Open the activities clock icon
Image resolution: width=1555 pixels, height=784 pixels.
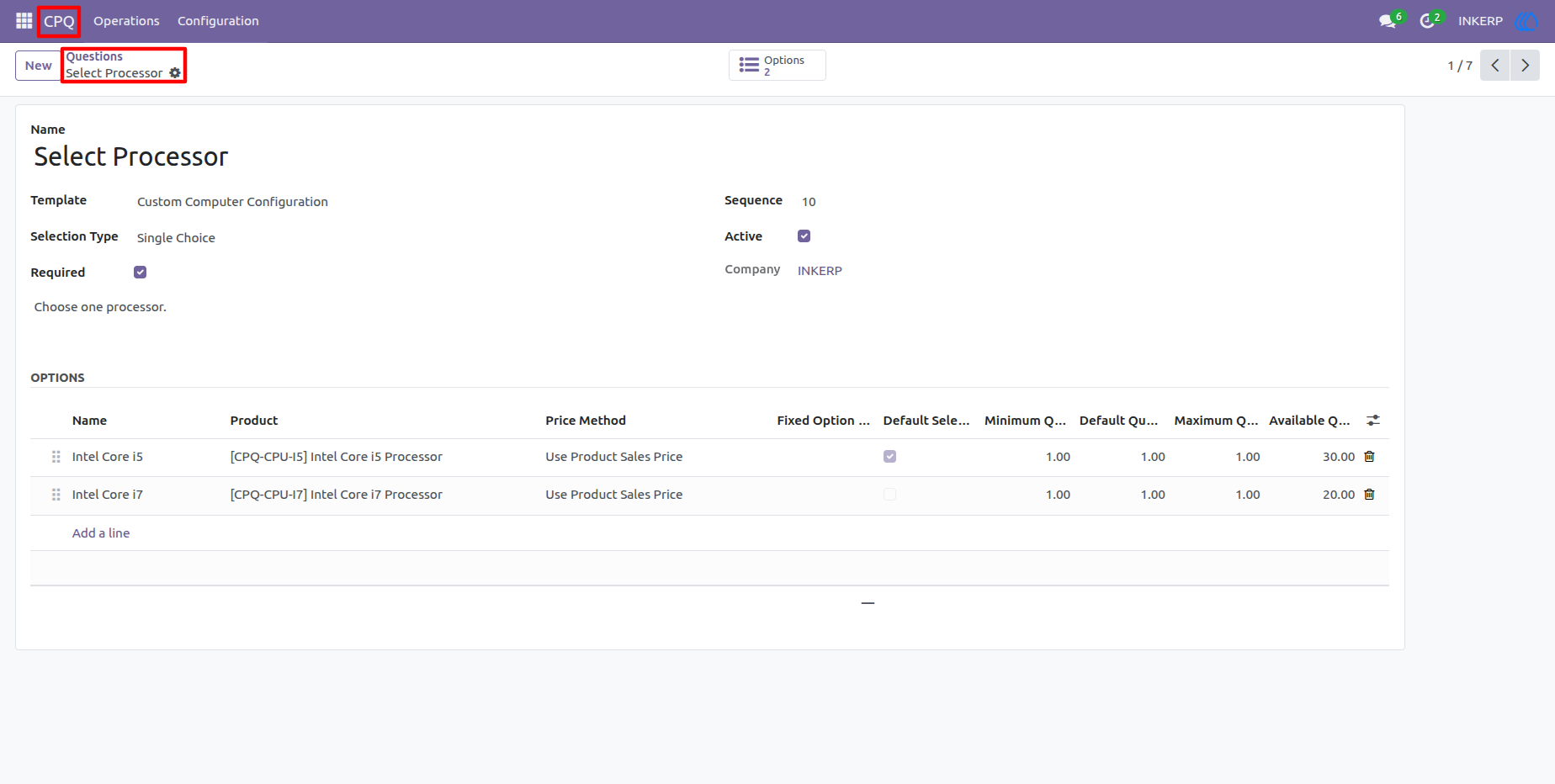[1427, 21]
